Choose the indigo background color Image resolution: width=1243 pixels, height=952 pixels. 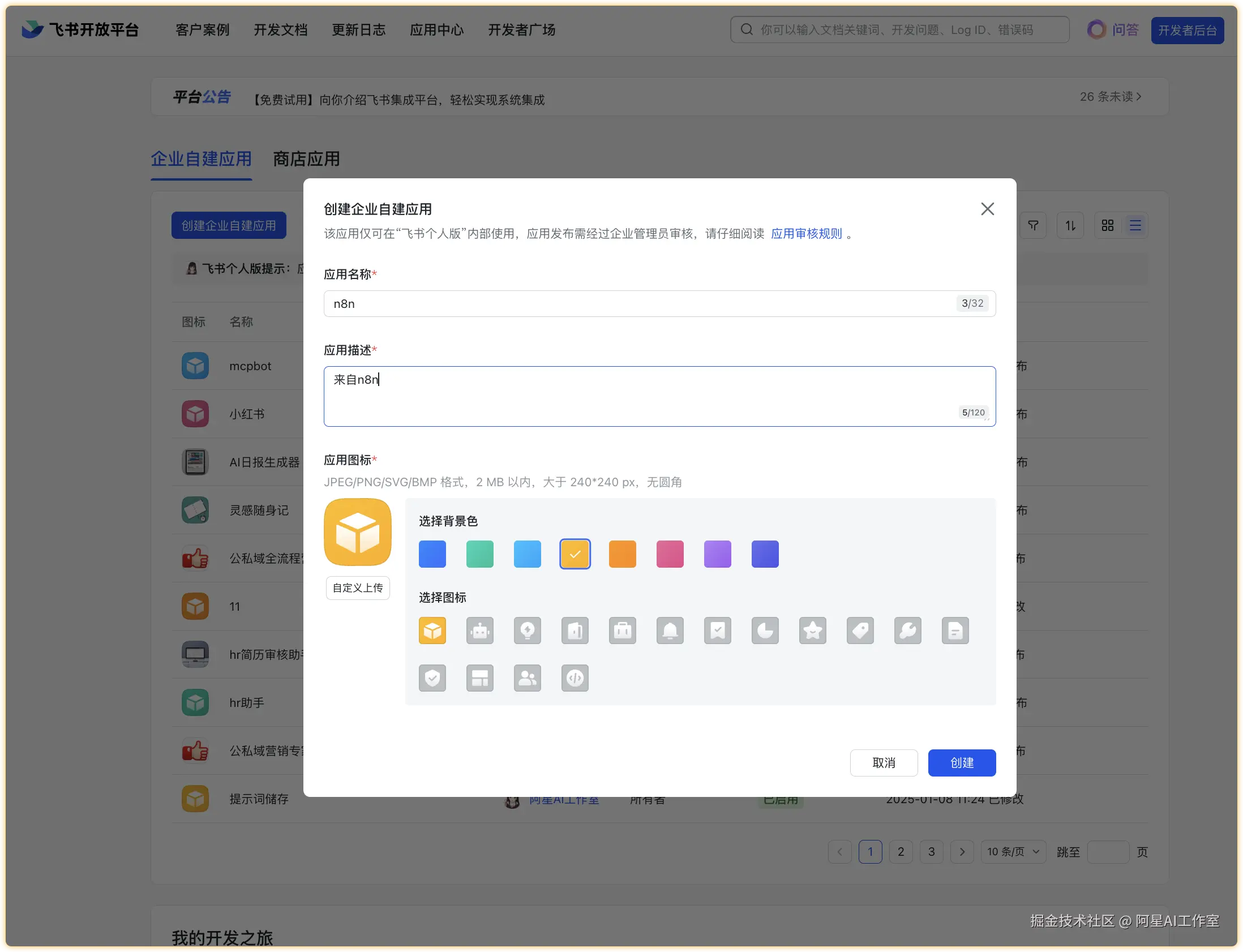(x=765, y=554)
